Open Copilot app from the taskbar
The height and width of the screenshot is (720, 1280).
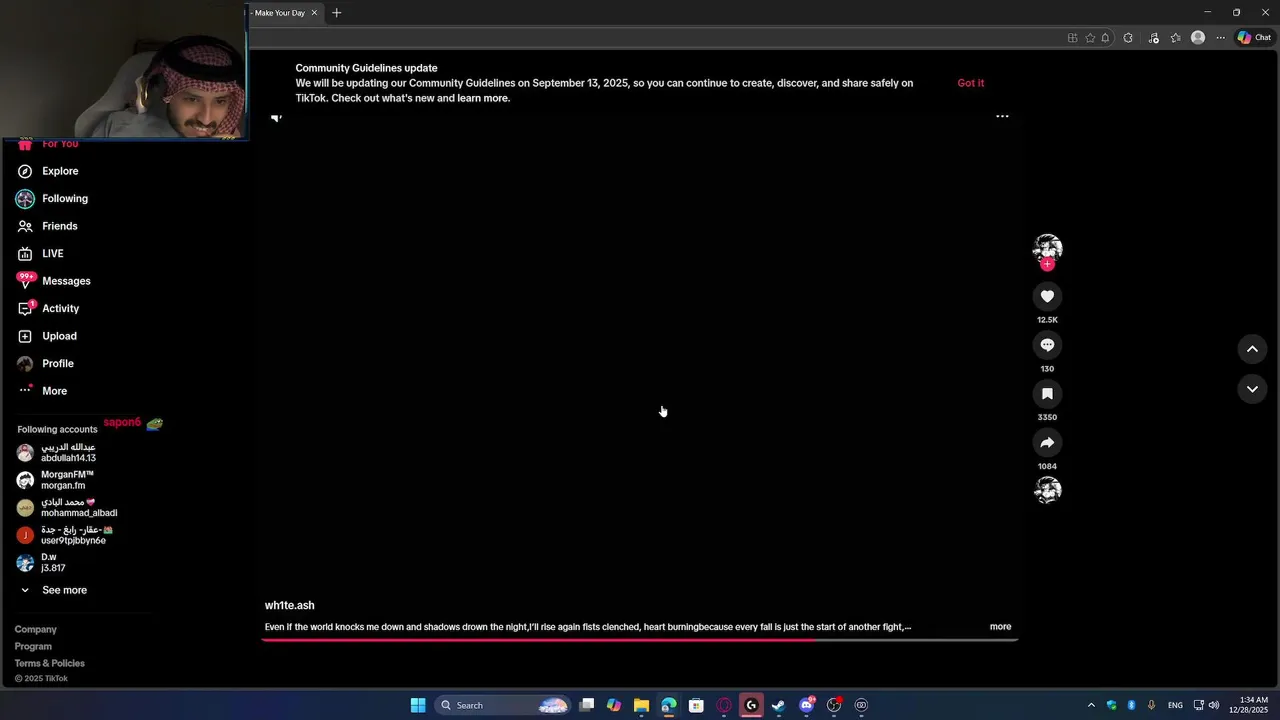614,705
